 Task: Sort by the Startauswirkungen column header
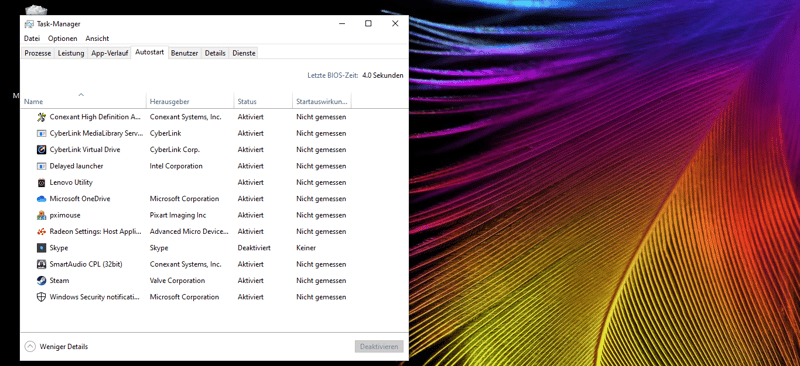pyautogui.click(x=322, y=102)
